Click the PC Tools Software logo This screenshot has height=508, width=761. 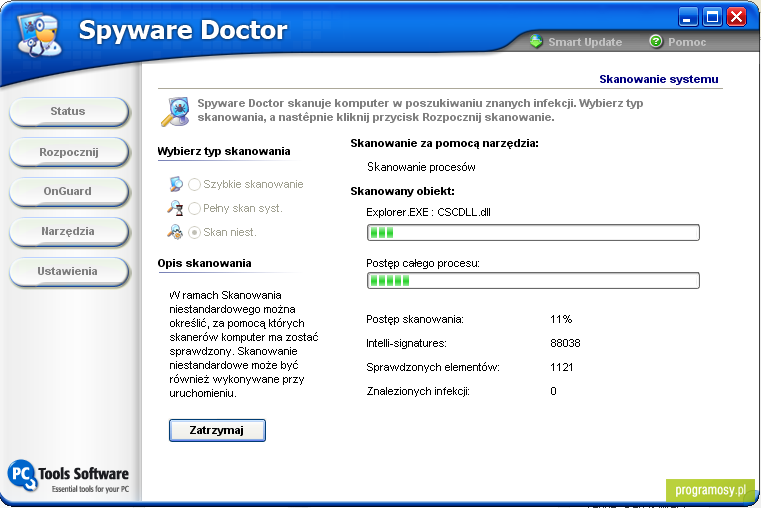tap(68, 476)
